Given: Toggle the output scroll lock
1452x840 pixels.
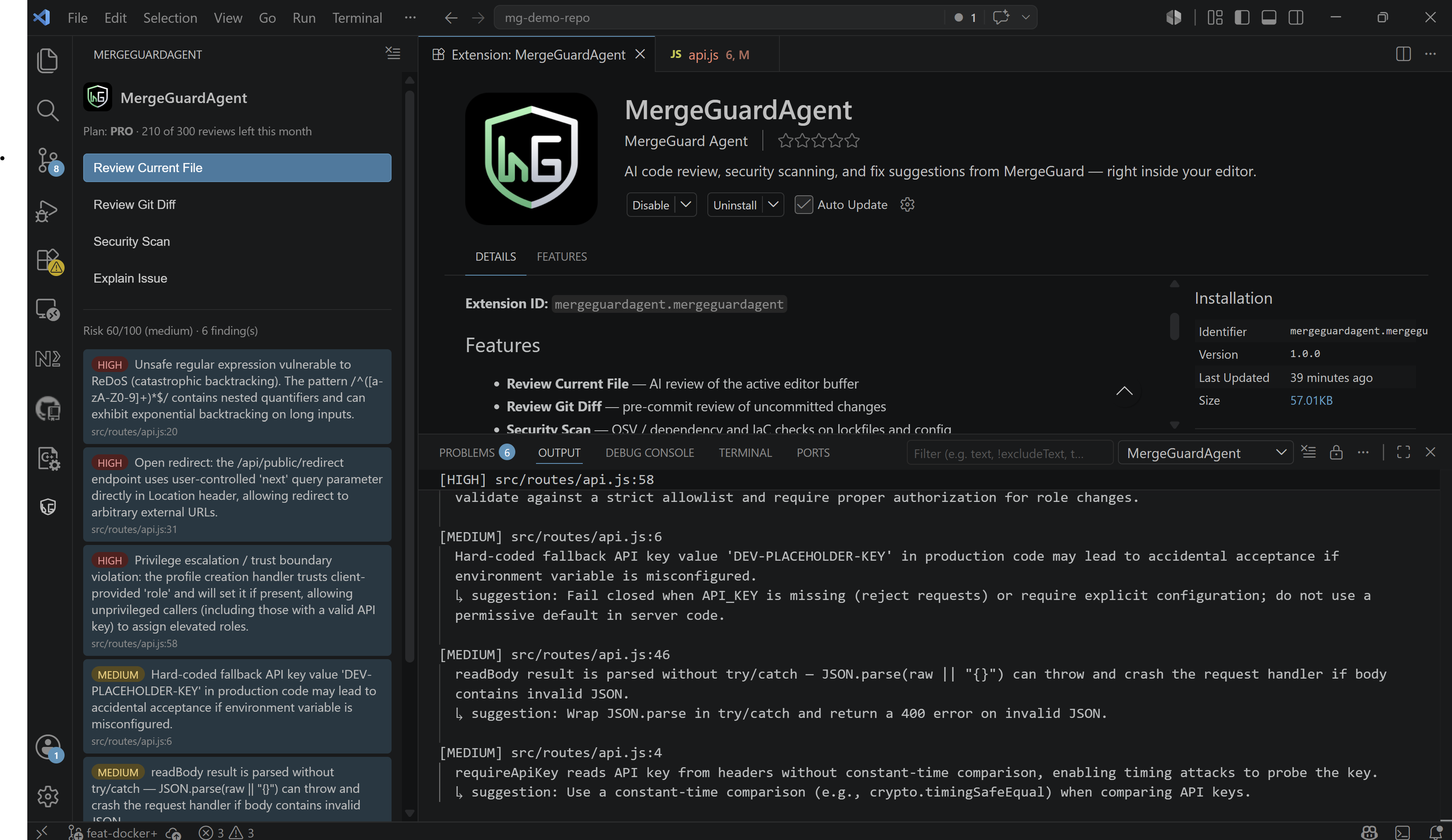Looking at the screenshot, I should coord(1336,452).
